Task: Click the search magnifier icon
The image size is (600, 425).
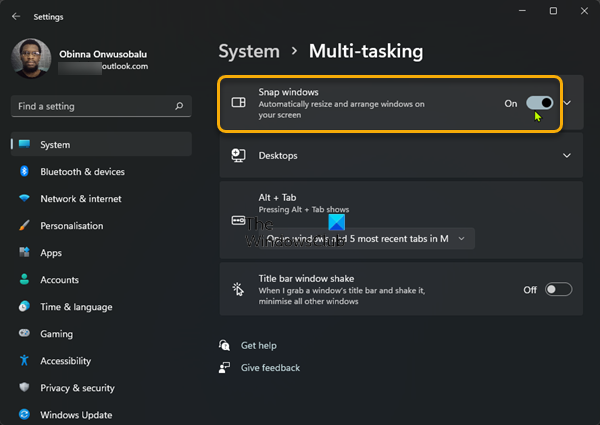Action: point(179,106)
